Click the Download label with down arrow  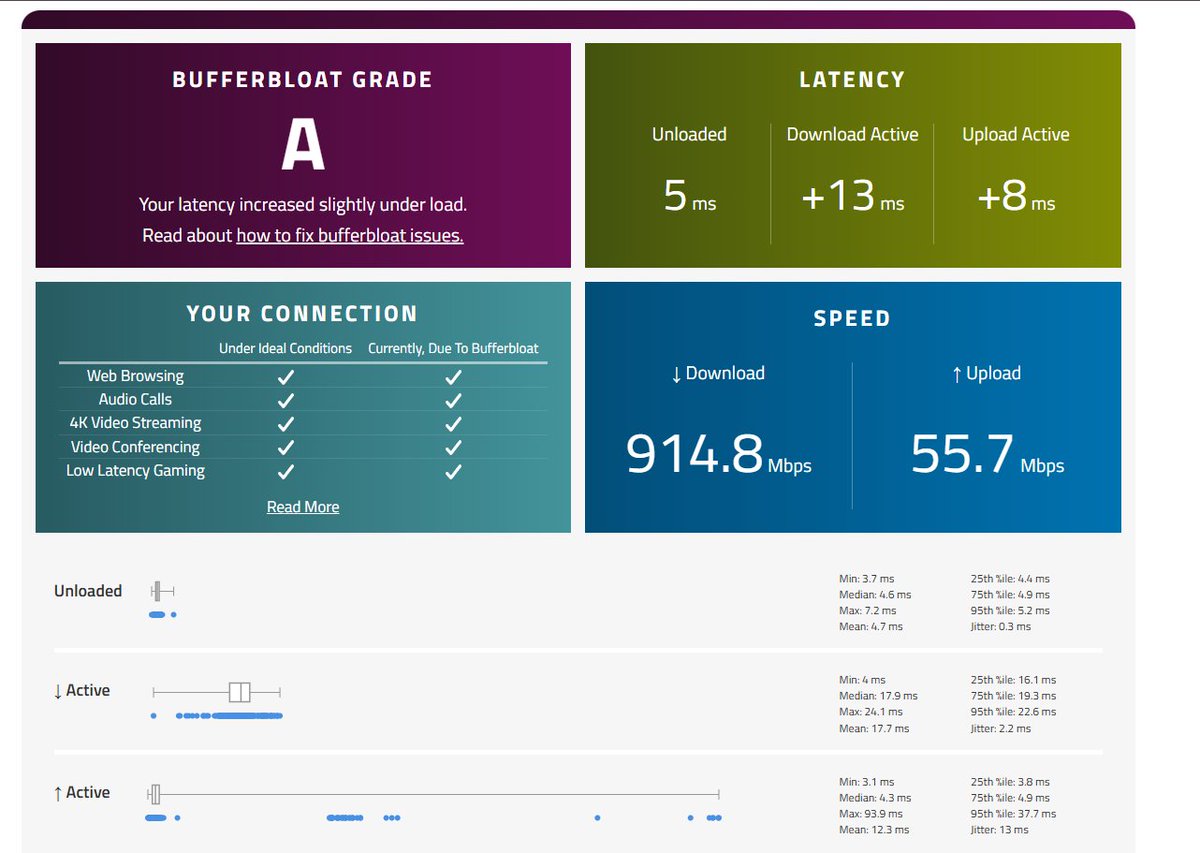[718, 373]
